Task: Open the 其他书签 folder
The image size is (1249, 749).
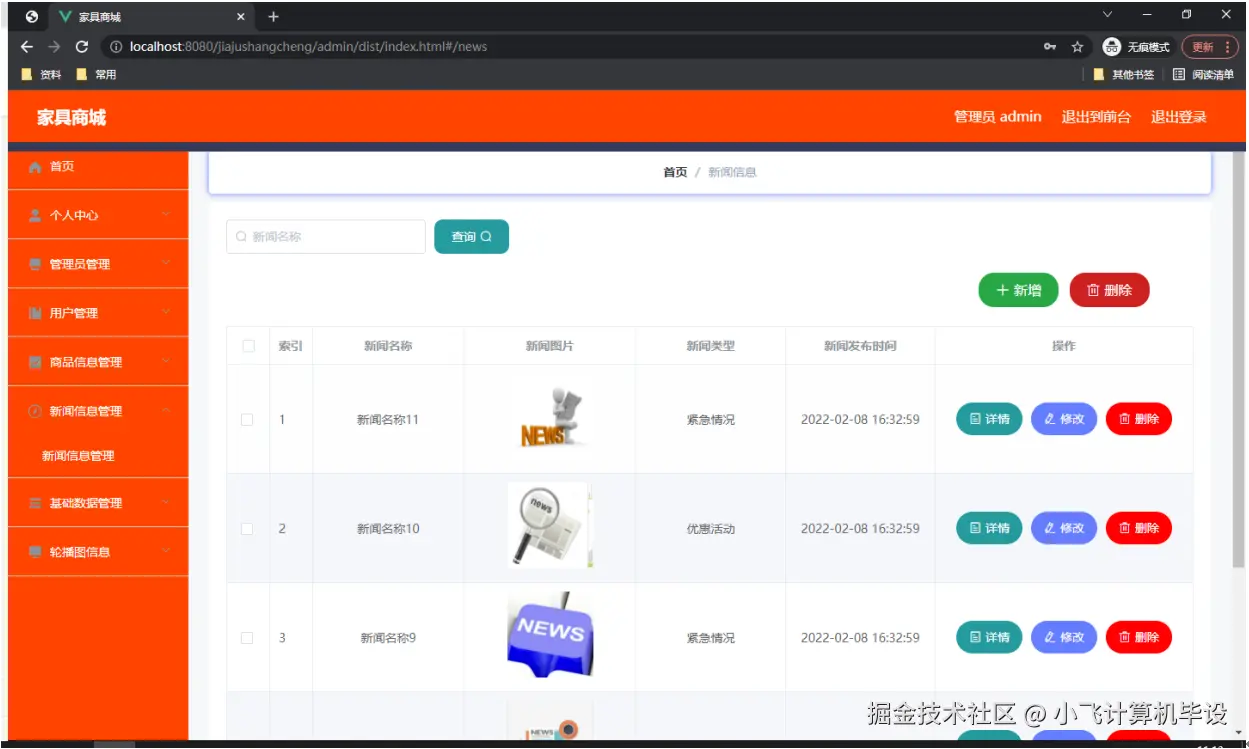Action: point(1124,74)
